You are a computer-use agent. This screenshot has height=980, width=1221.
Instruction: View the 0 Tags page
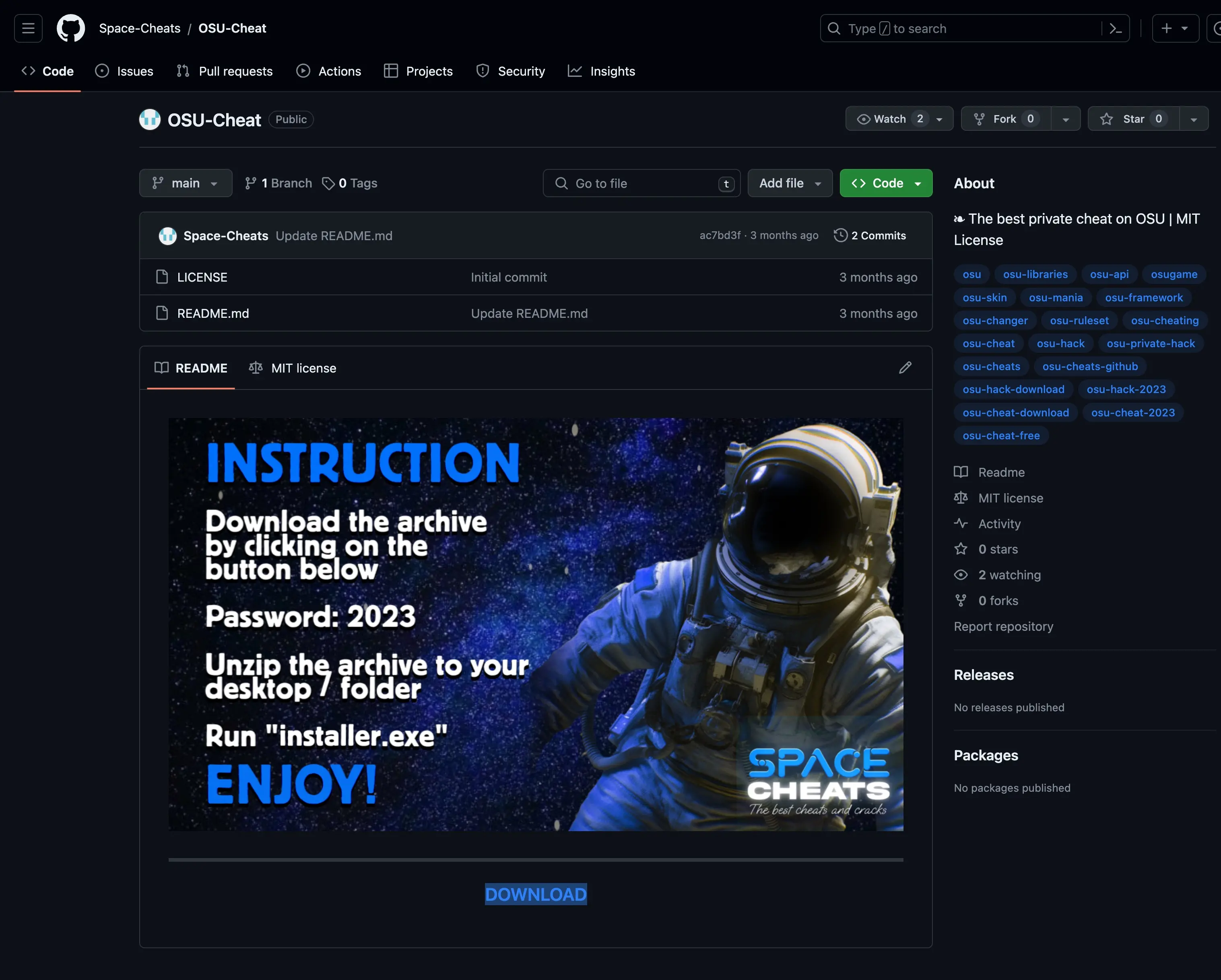pyautogui.click(x=350, y=183)
